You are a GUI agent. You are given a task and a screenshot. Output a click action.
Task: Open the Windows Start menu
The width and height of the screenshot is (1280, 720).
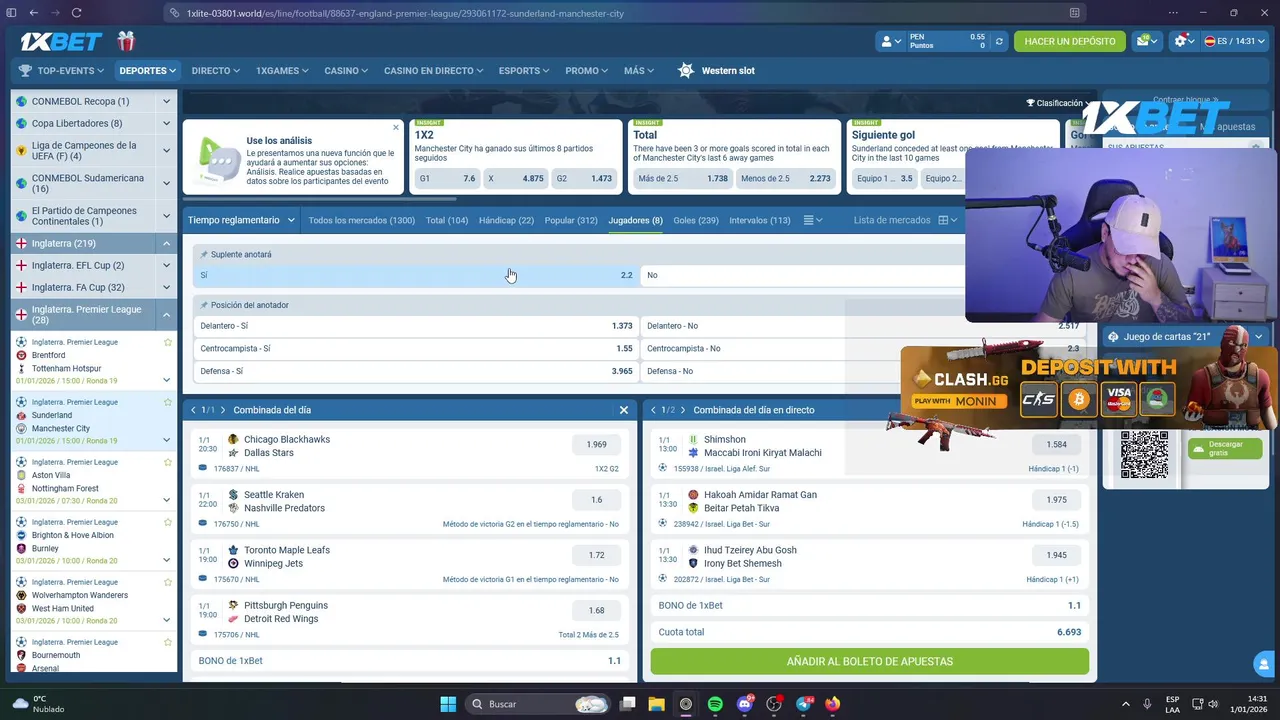448,704
